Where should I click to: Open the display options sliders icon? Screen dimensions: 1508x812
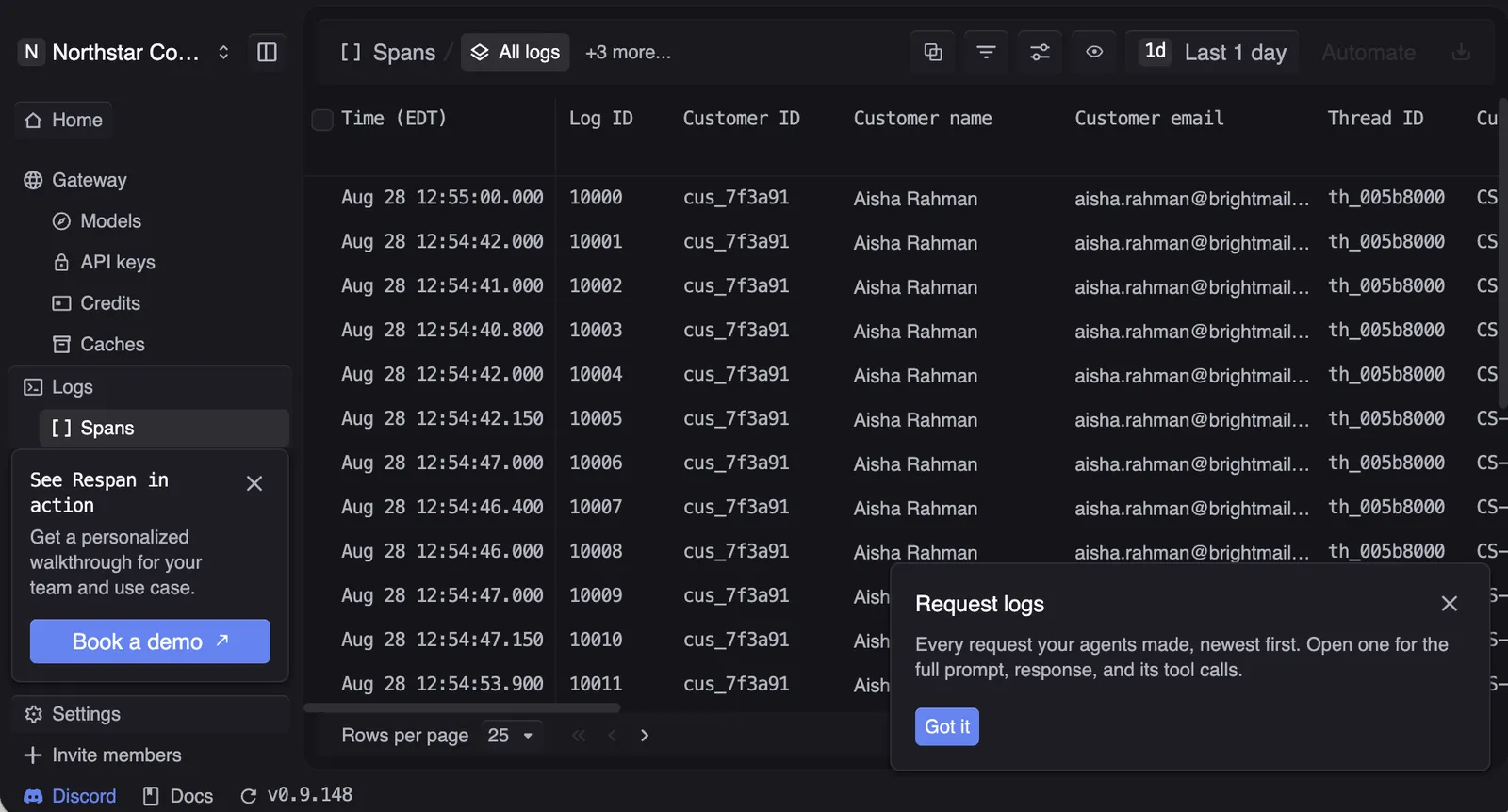[x=1040, y=52]
